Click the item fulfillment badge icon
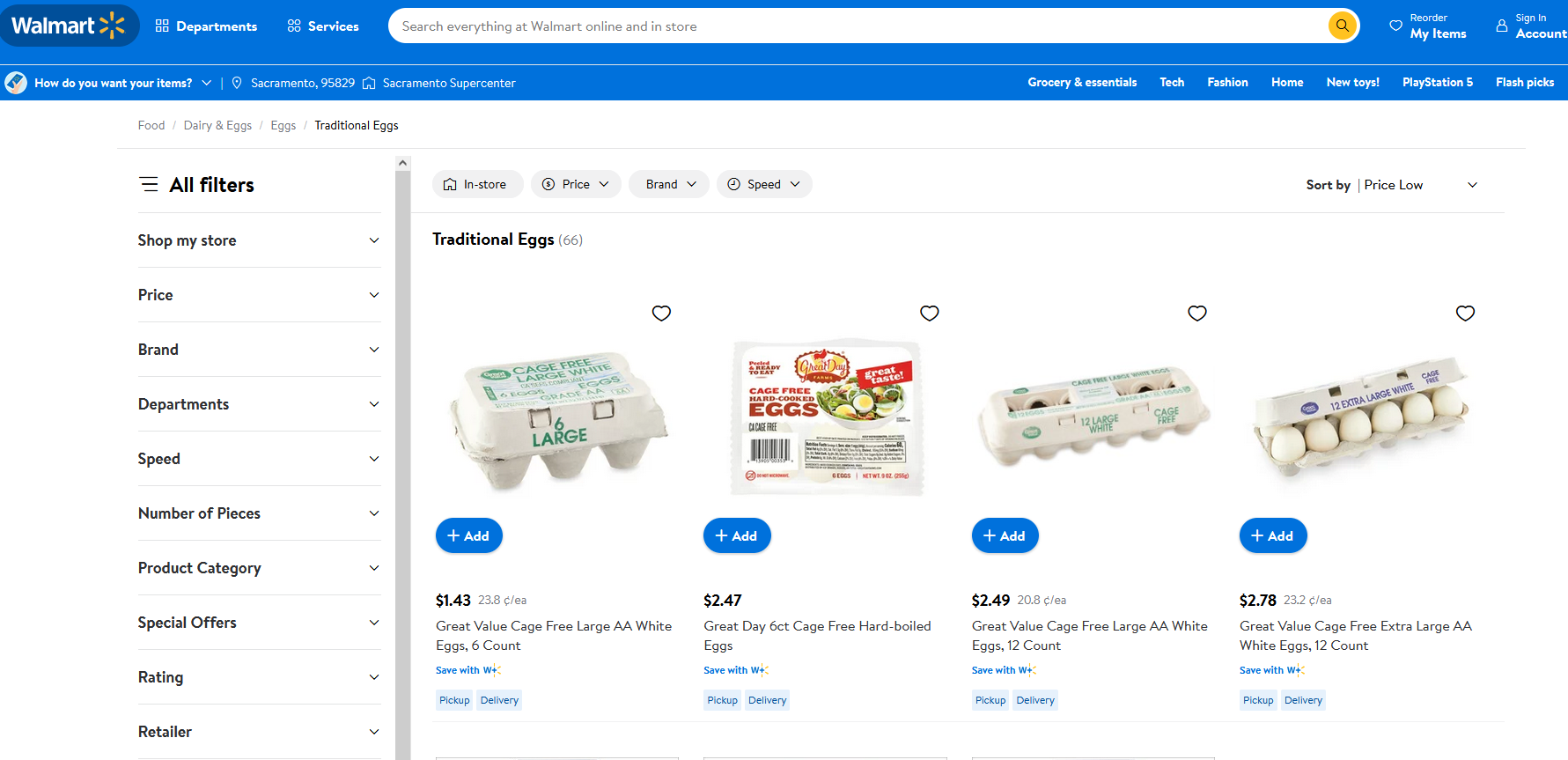Screen dimensions: 1568x760 pyautogui.click(x=16, y=83)
